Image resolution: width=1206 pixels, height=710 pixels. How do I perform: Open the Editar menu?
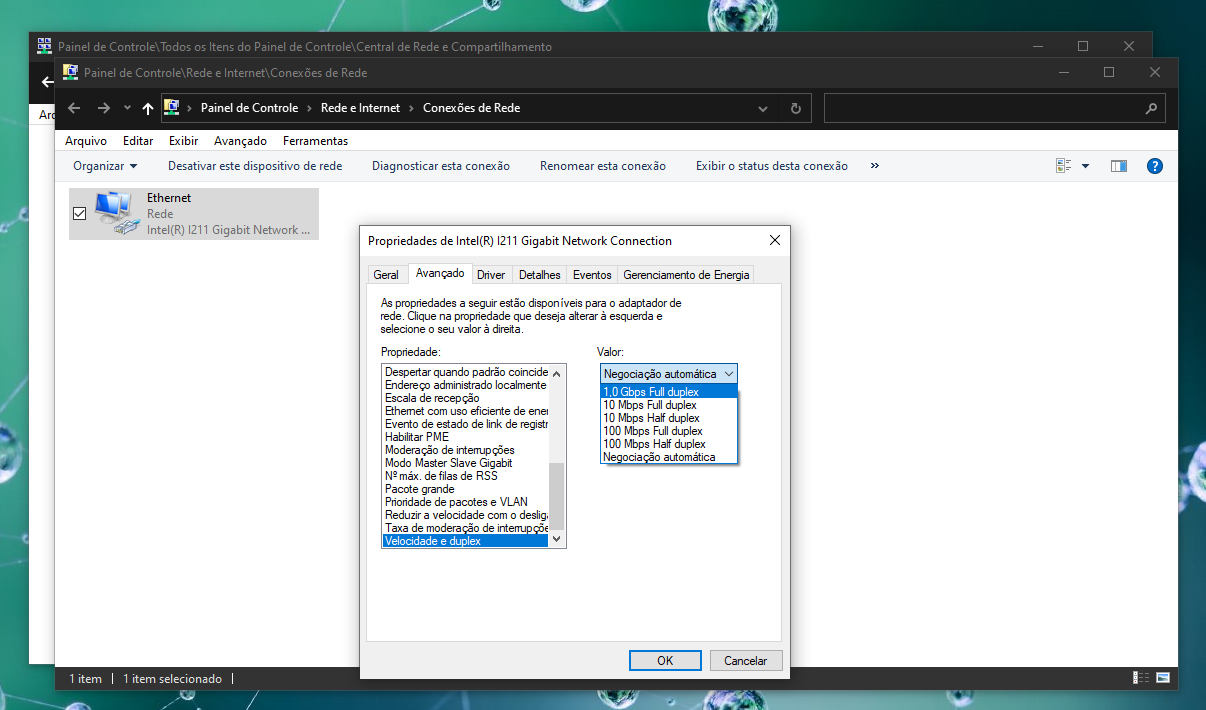(138, 141)
